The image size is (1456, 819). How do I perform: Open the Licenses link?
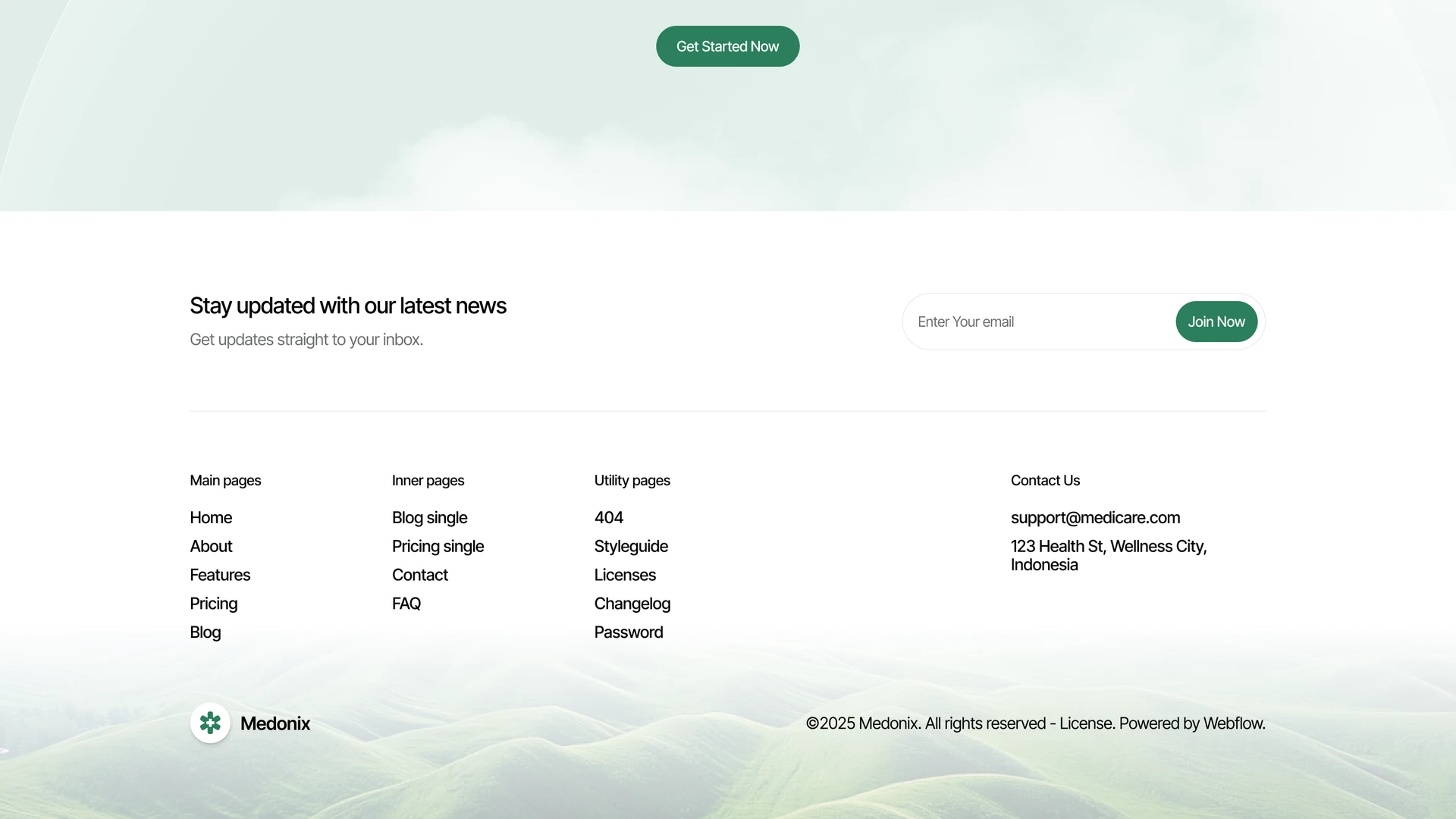(625, 575)
